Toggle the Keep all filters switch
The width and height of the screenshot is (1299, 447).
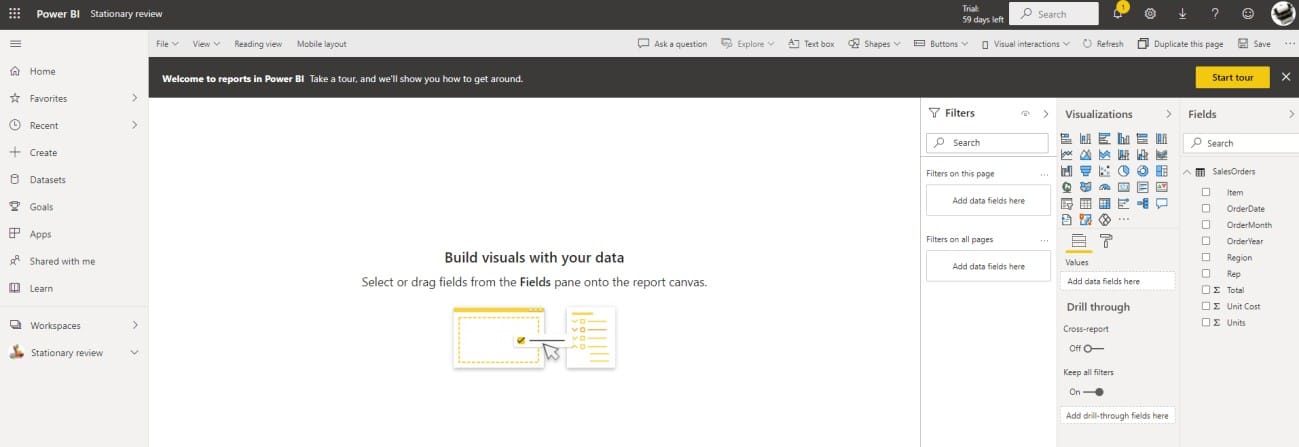point(1094,392)
